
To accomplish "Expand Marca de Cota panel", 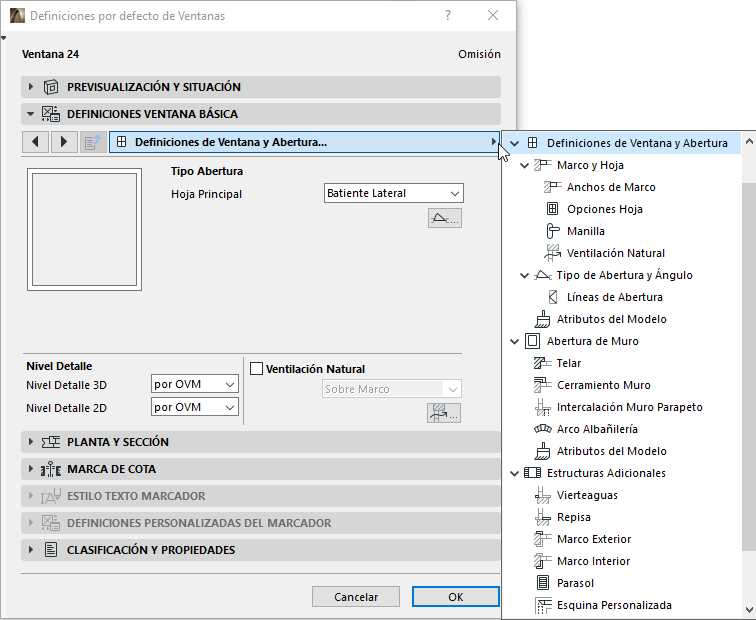I will (31, 469).
